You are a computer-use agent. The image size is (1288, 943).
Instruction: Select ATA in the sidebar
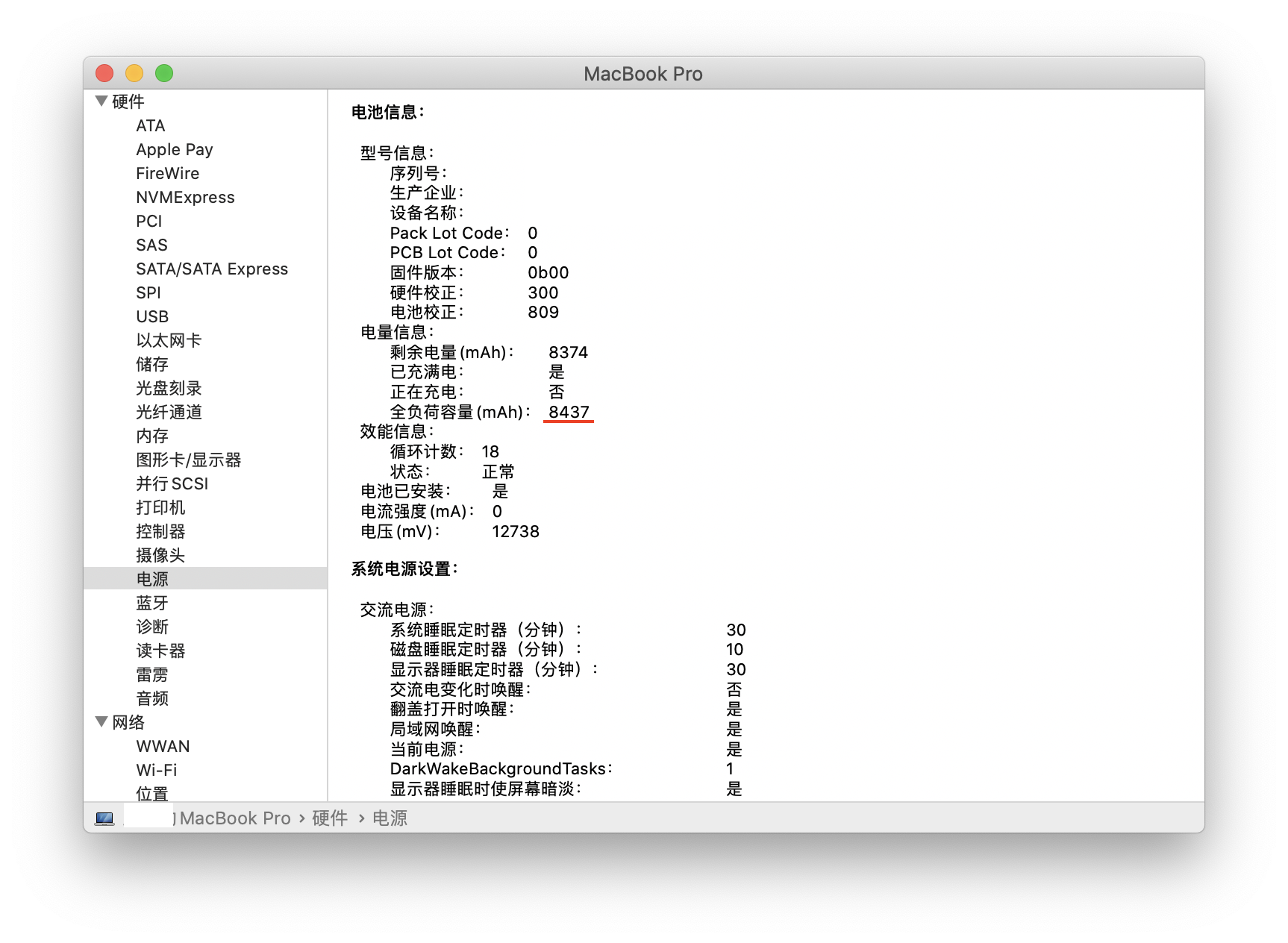pos(150,126)
